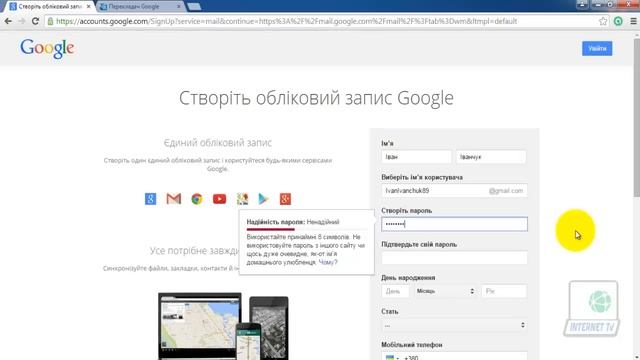The image size is (640, 360).
Task: Click the 'Надійність пароля: Ненадійний' text
Action: 293,222
